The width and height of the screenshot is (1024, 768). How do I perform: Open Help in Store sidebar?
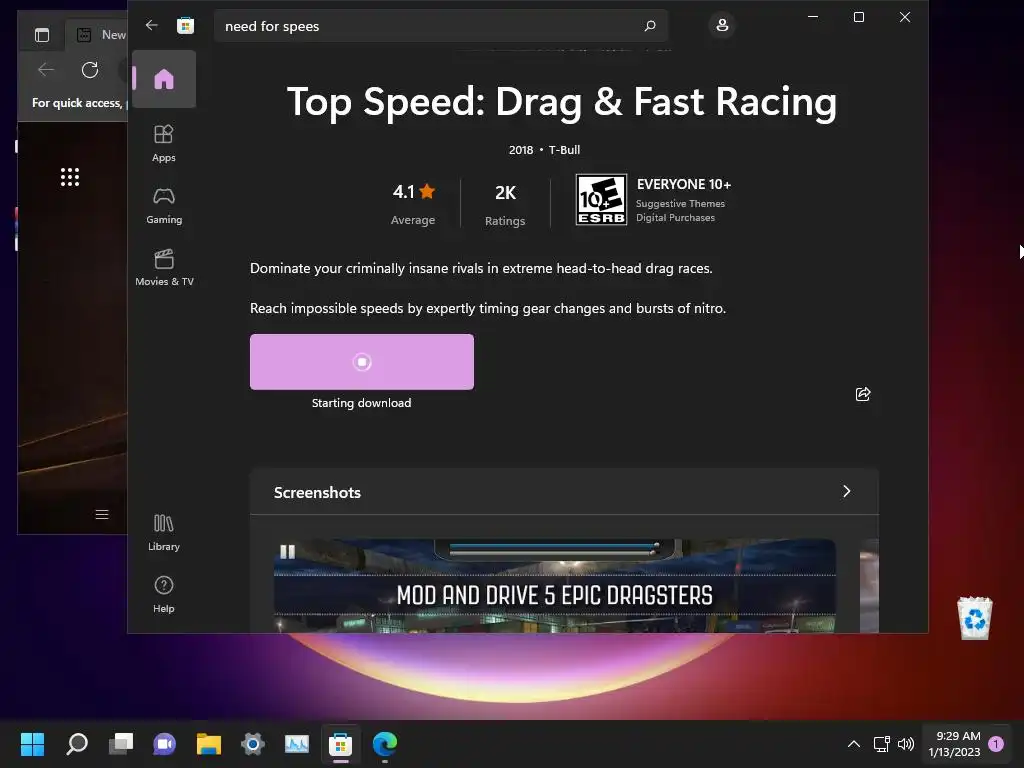[164, 594]
